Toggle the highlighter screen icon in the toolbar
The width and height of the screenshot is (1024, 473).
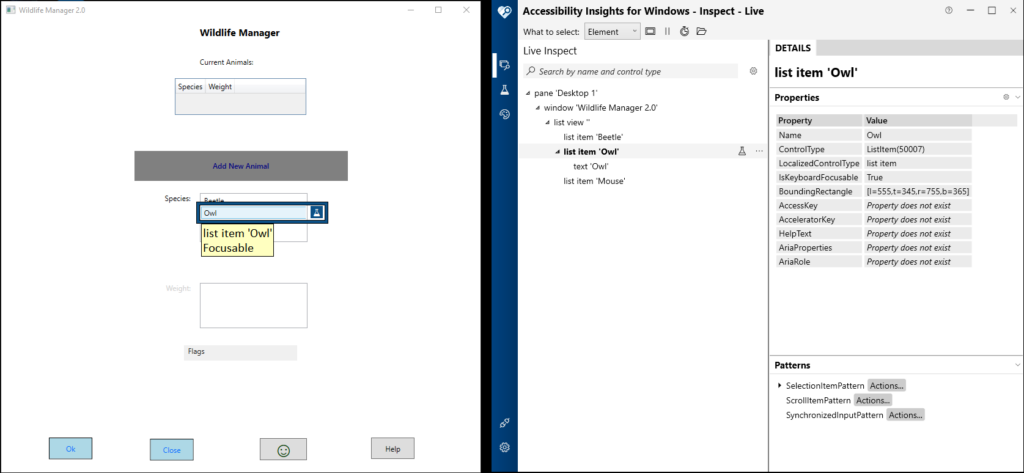point(650,31)
